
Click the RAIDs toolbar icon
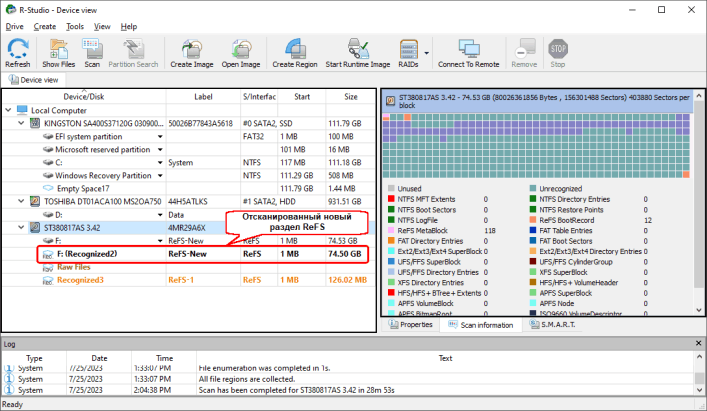409,53
